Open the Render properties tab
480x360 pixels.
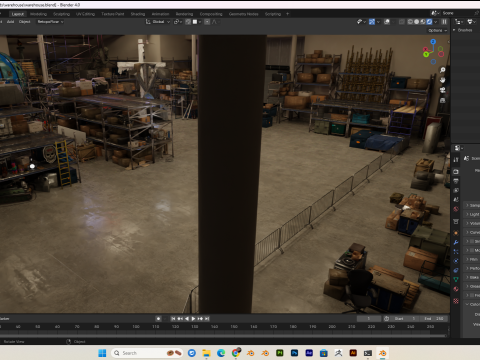456,172
